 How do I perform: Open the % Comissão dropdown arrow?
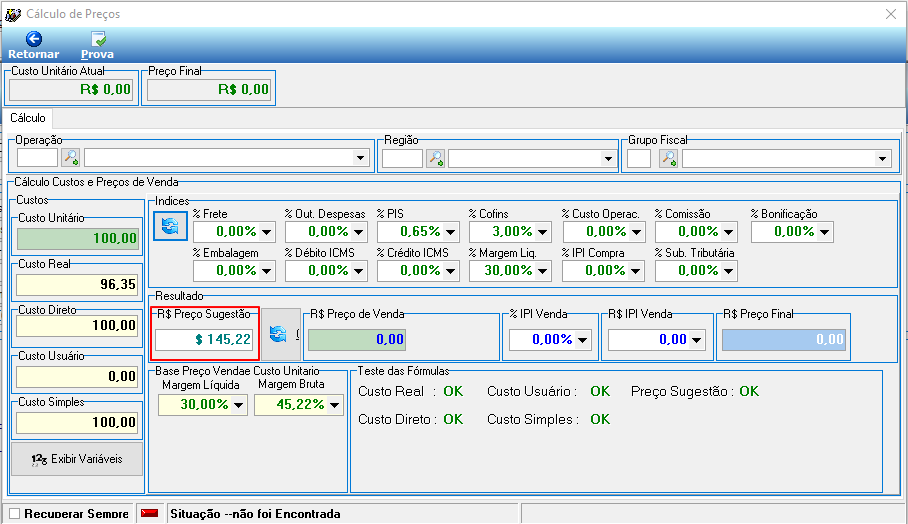tap(728, 232)
